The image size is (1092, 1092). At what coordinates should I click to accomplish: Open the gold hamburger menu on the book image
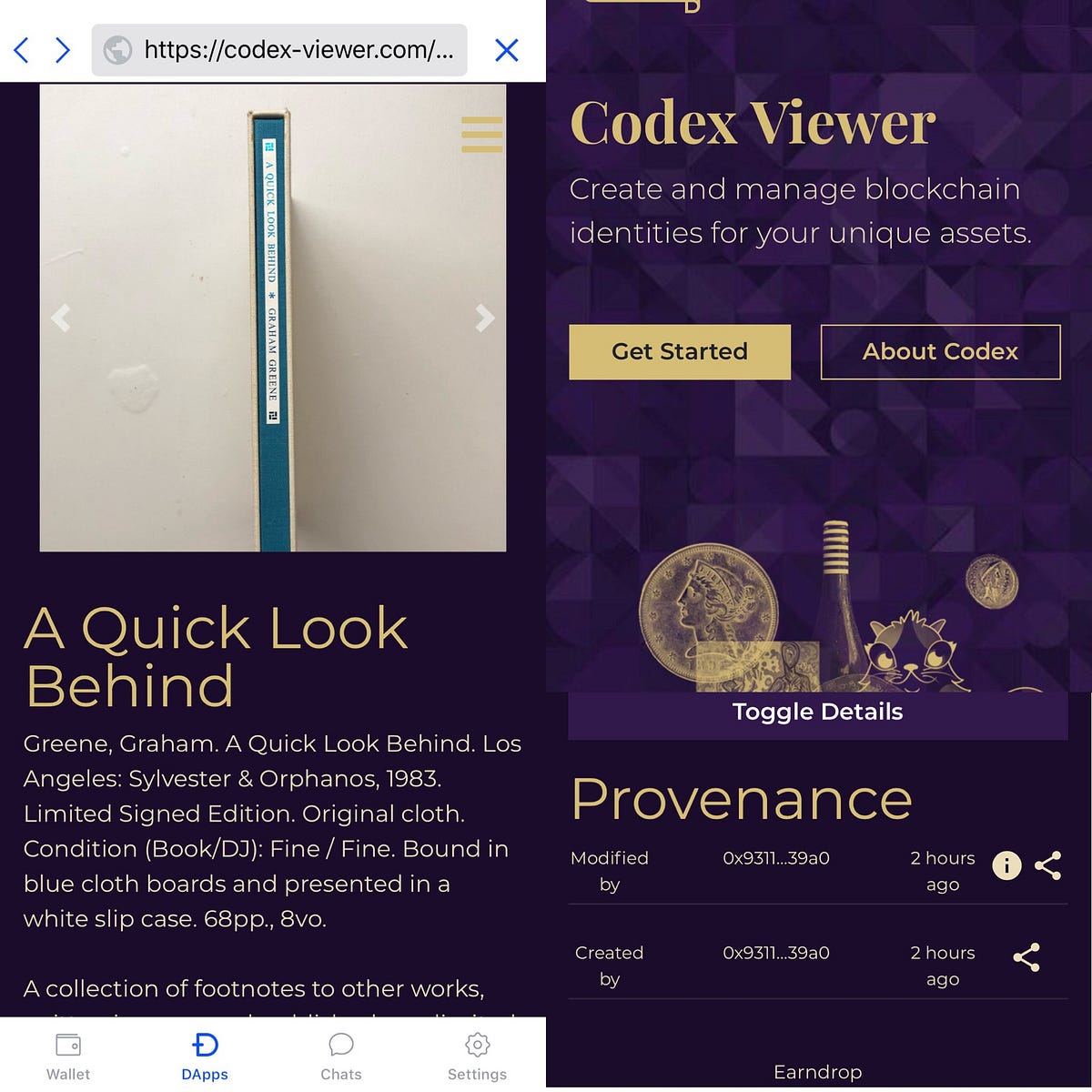point(481,134)
